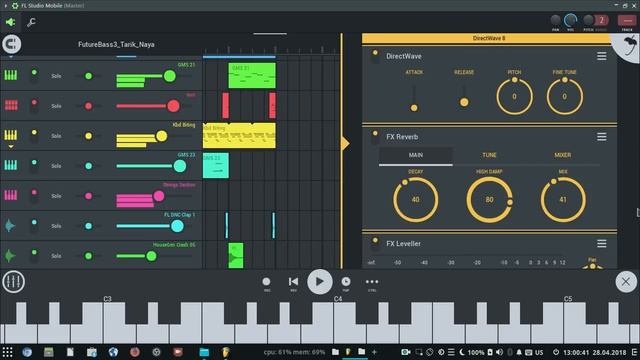Click the red TRACK minus button
Screen dimensions: 640x360
coord(627,20)
